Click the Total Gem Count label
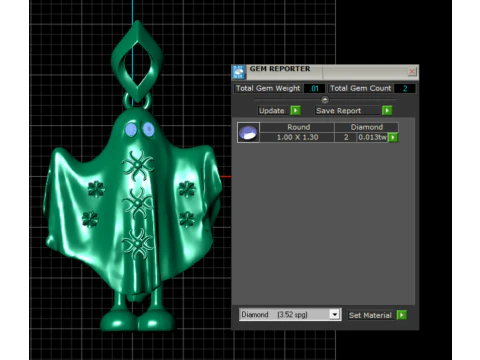Image resolution: width=480 pixels, height=360 pixels. click(360, 88)
